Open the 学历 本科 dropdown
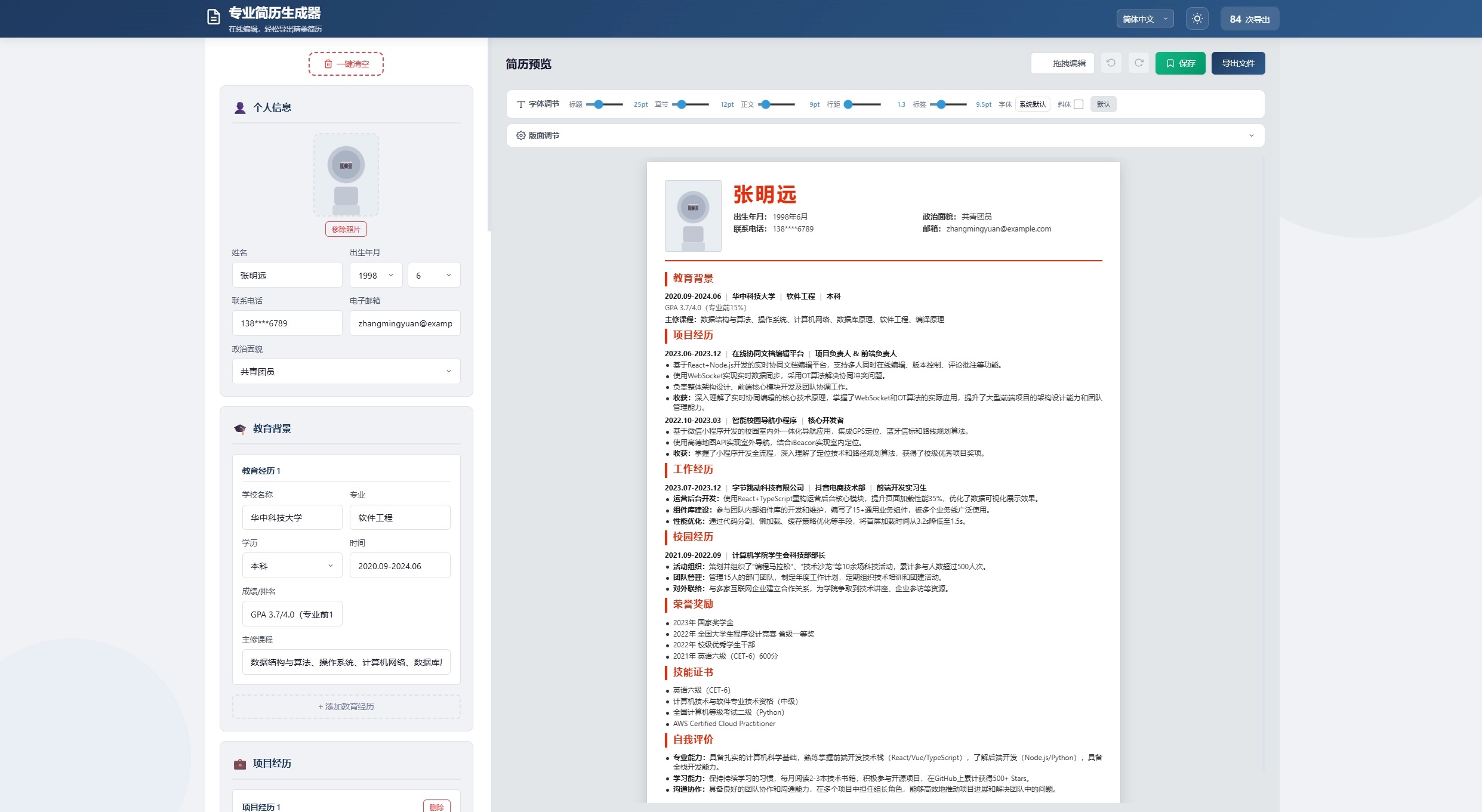 point(292,566)
